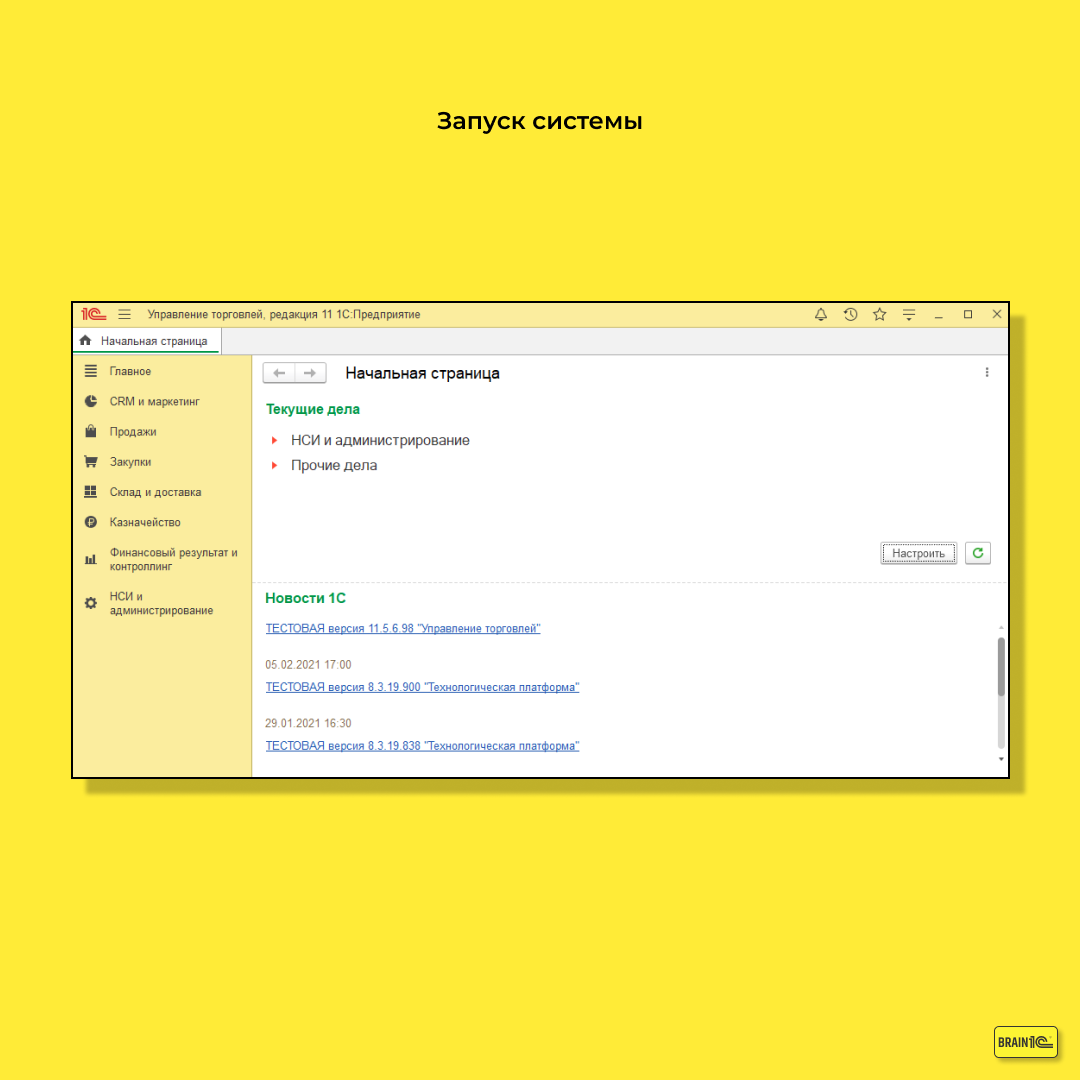Click the Склад и доставка grid icon
This screenshot has height=1080, width=1080.
pyautogui.click(x=91, y=492)
